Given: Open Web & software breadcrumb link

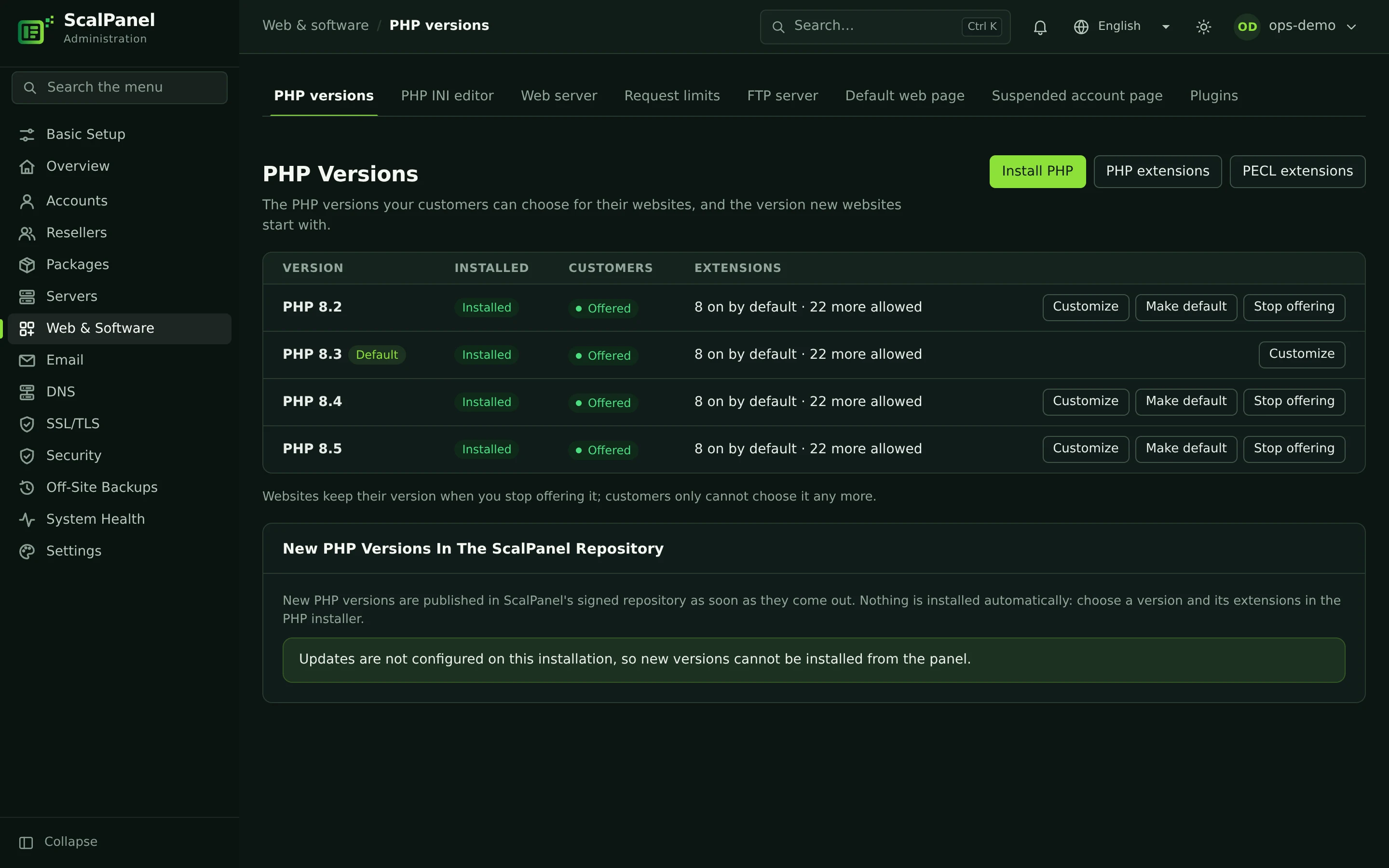Looking at the screenshot, I should 315,26.
